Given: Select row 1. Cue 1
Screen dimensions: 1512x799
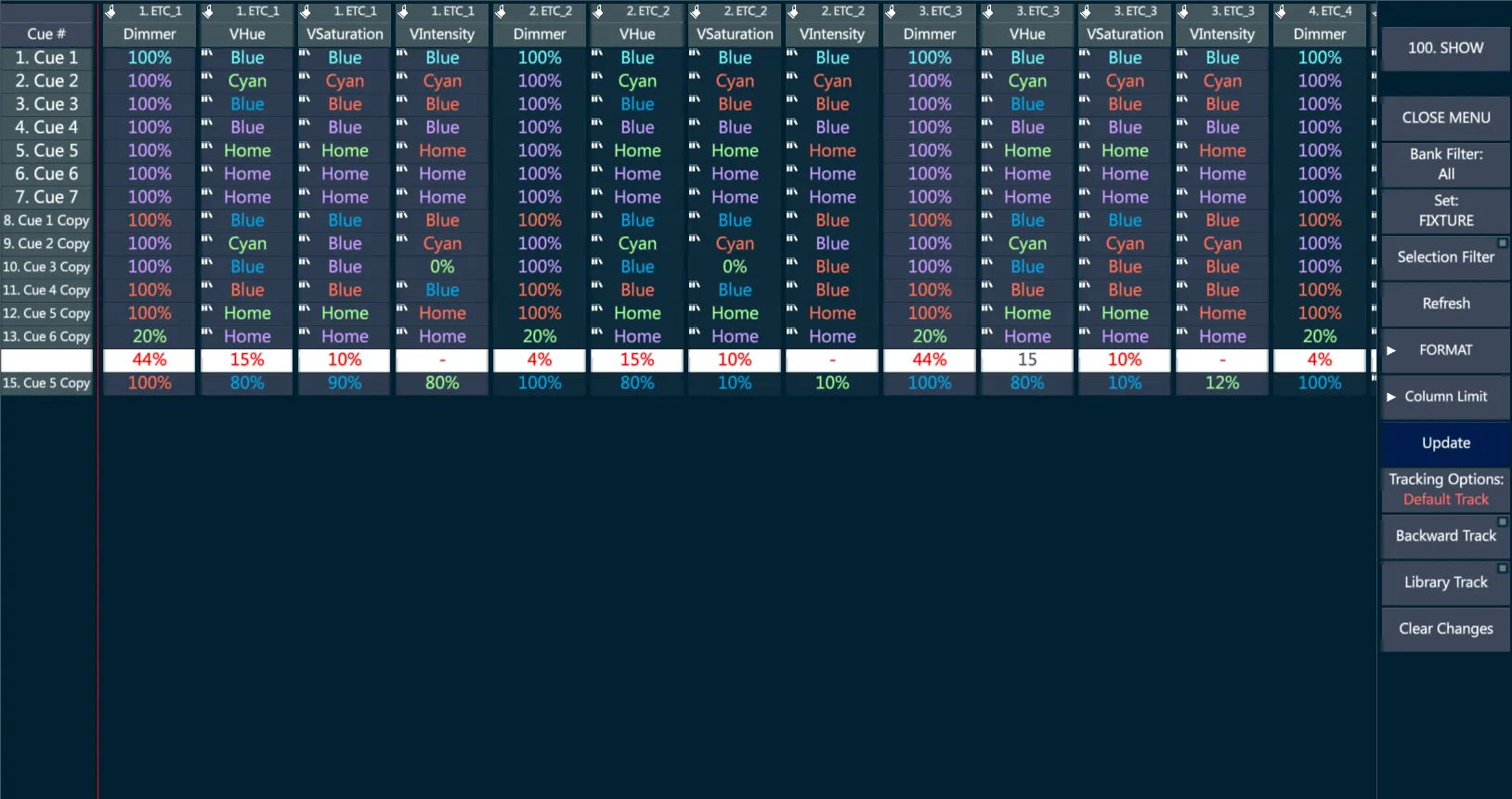Looking at the screenshot, I should coord(46,58).
